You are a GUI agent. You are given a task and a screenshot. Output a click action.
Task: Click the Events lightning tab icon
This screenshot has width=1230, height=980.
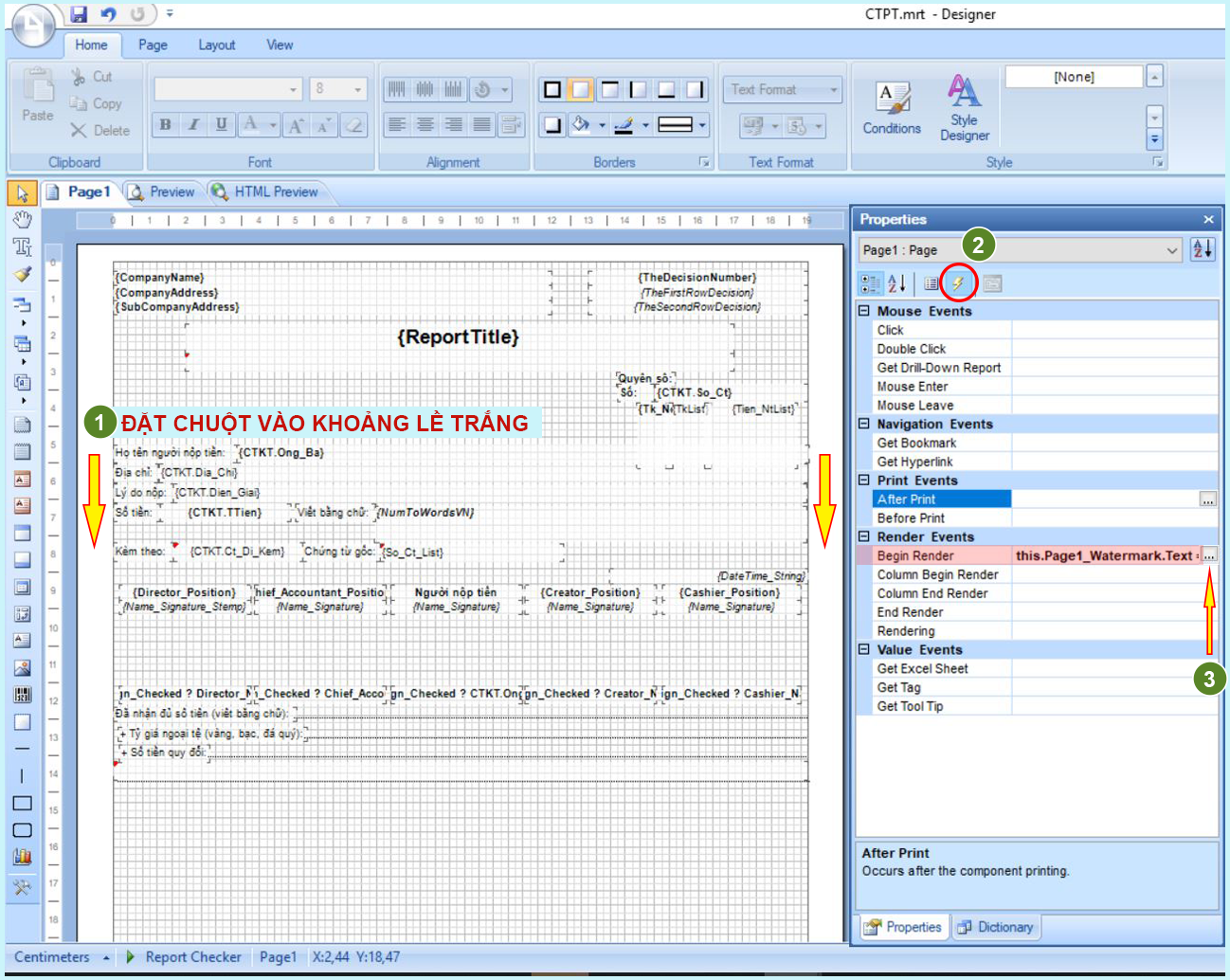click(x=958, y=282)
